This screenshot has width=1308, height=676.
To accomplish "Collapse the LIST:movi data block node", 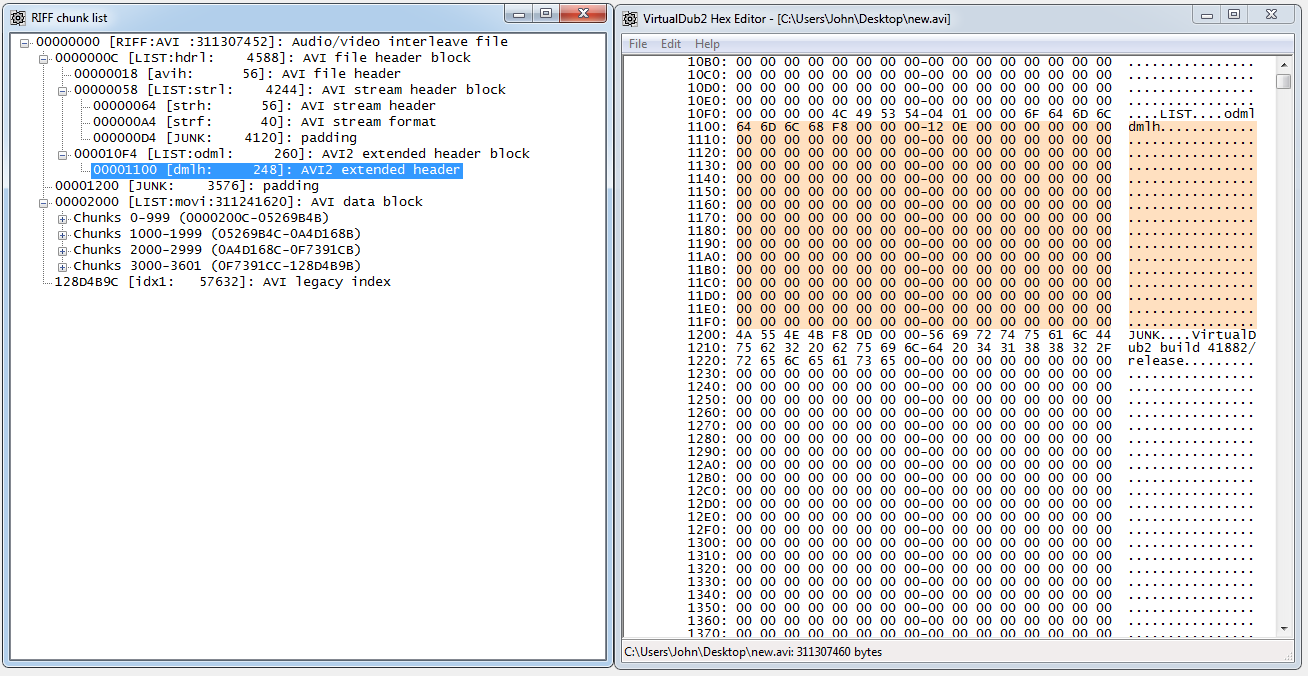I will pos(44,202).
